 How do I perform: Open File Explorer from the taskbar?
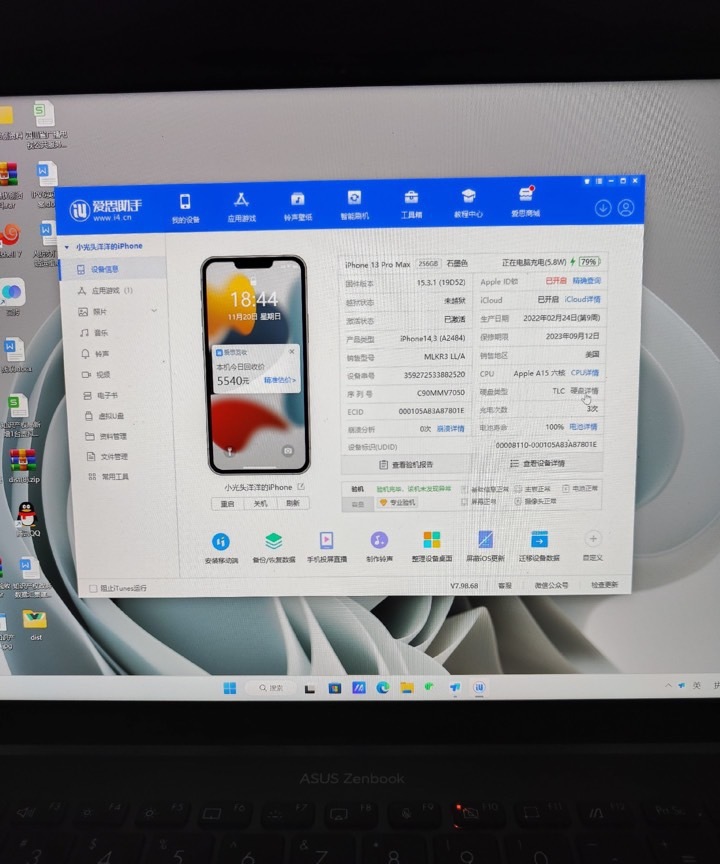tap(407, 687)
